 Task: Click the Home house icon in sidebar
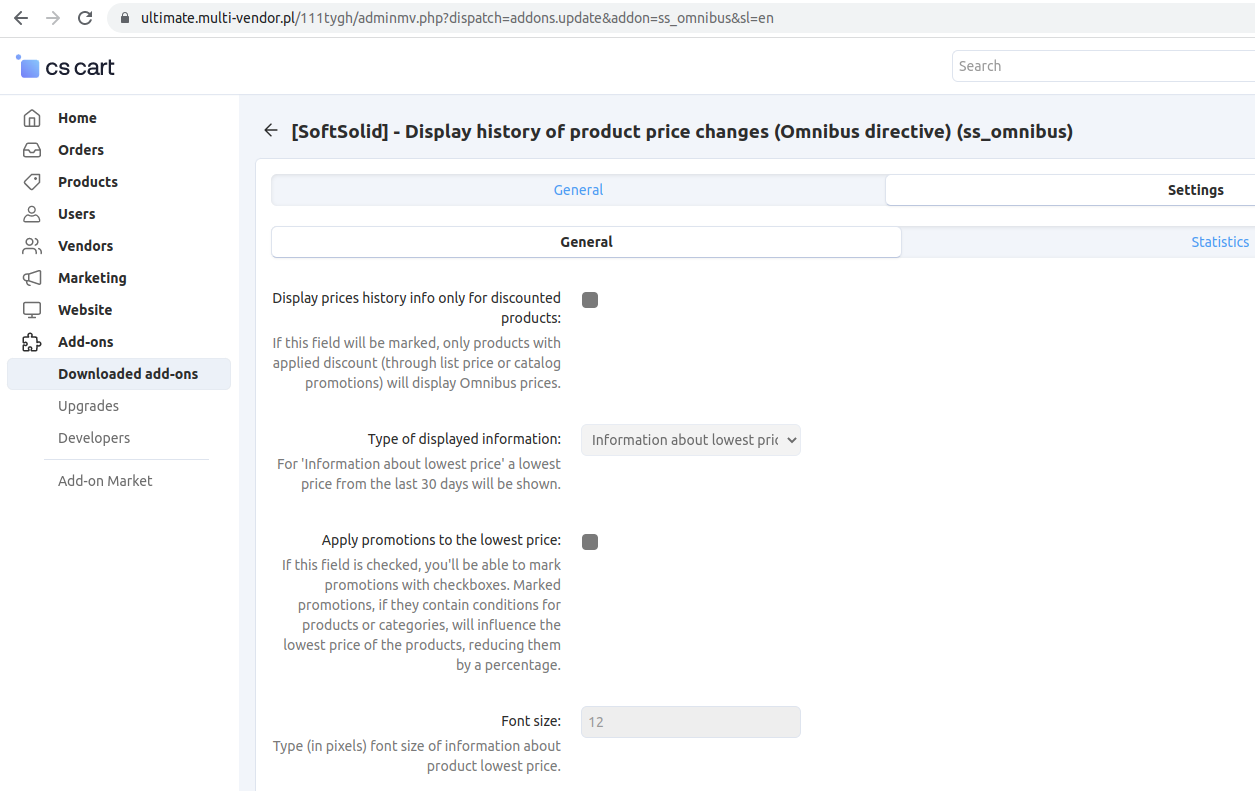pyautogui.click(x=32, y=118)
